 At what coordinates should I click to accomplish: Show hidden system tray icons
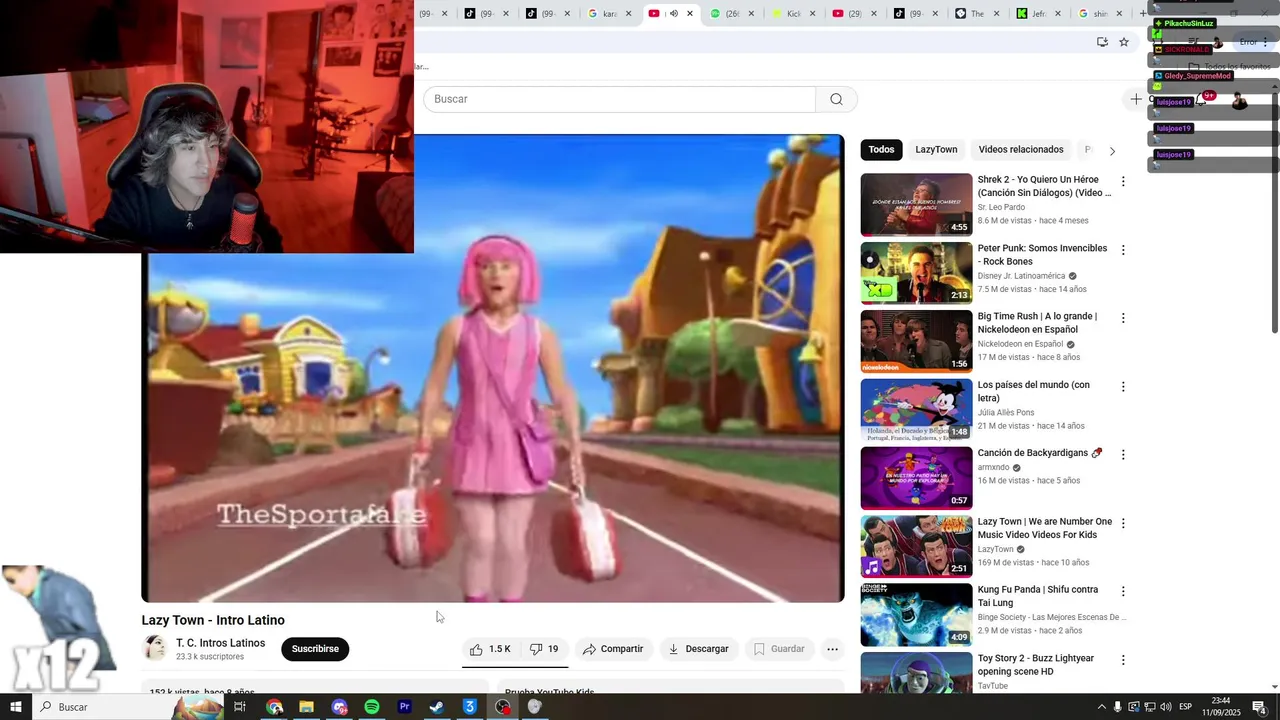(1102, 707)
